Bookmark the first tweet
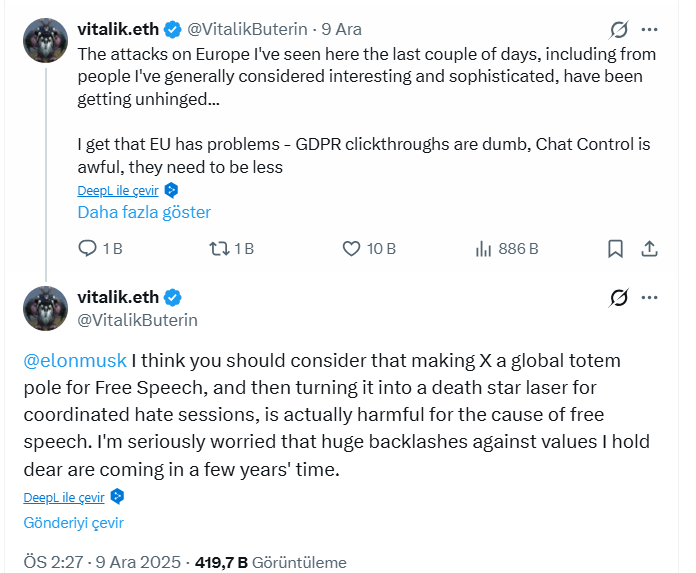 coord(616,248)
